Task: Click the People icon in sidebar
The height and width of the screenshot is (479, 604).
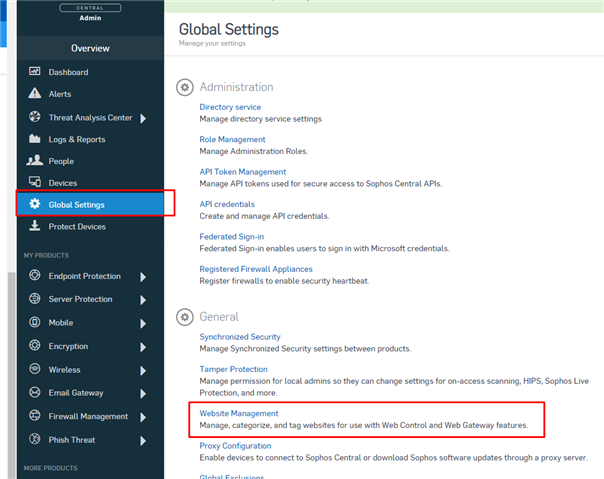Action: click(x=35, y=160)
